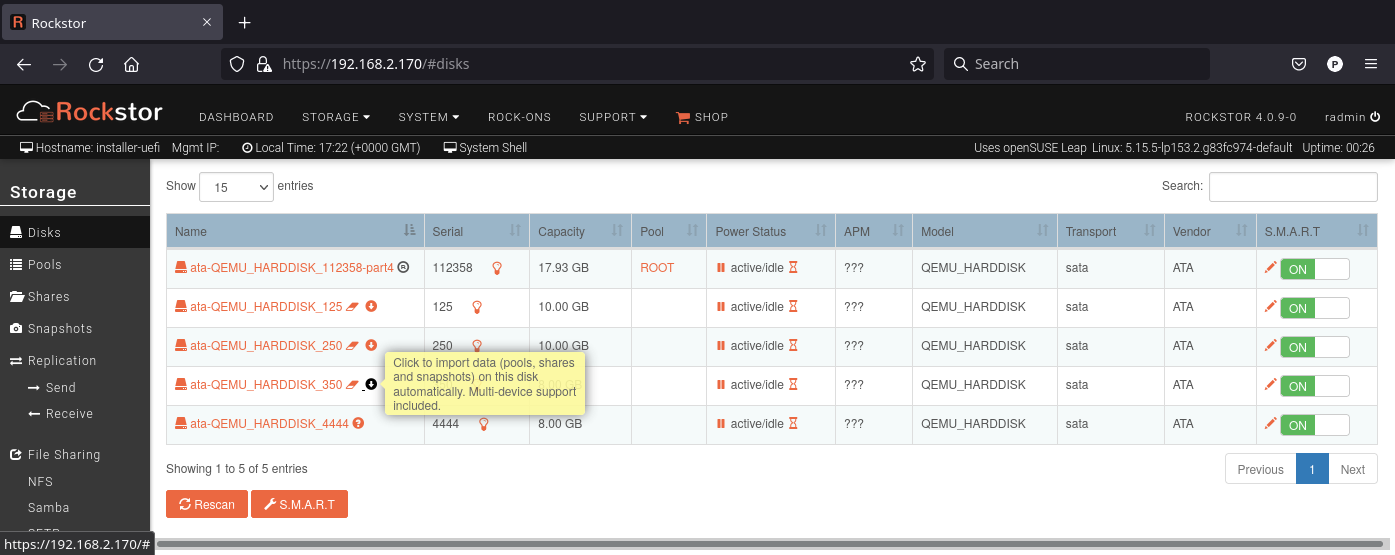
Task: Expand the STORAGE menu in top navigation
Action: pos(336,117)
